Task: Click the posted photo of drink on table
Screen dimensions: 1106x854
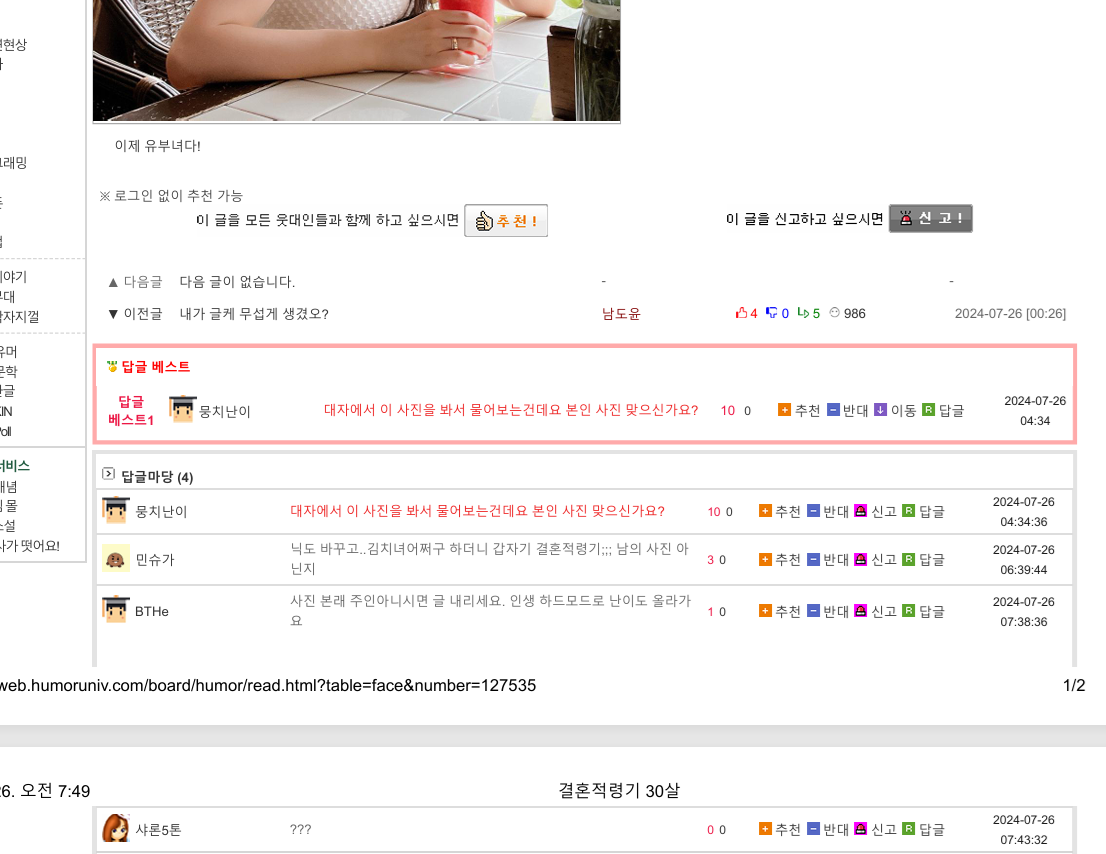Action: point(356,61)
